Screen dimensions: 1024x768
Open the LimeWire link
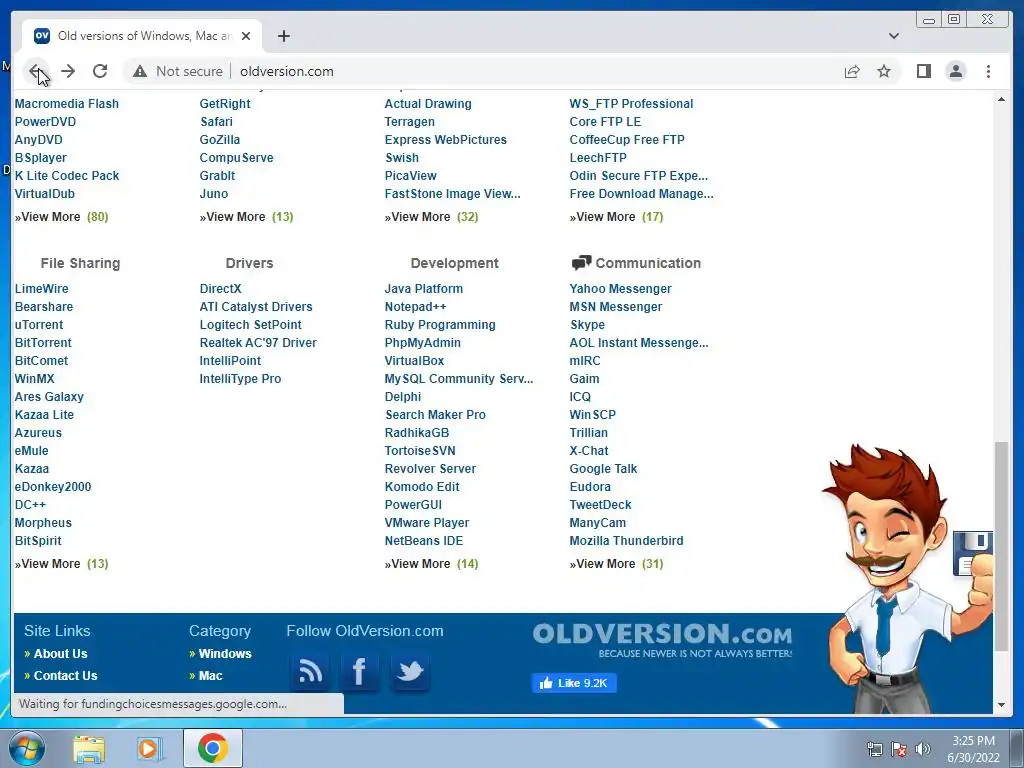pyautogui.click(x=42, y=289)
